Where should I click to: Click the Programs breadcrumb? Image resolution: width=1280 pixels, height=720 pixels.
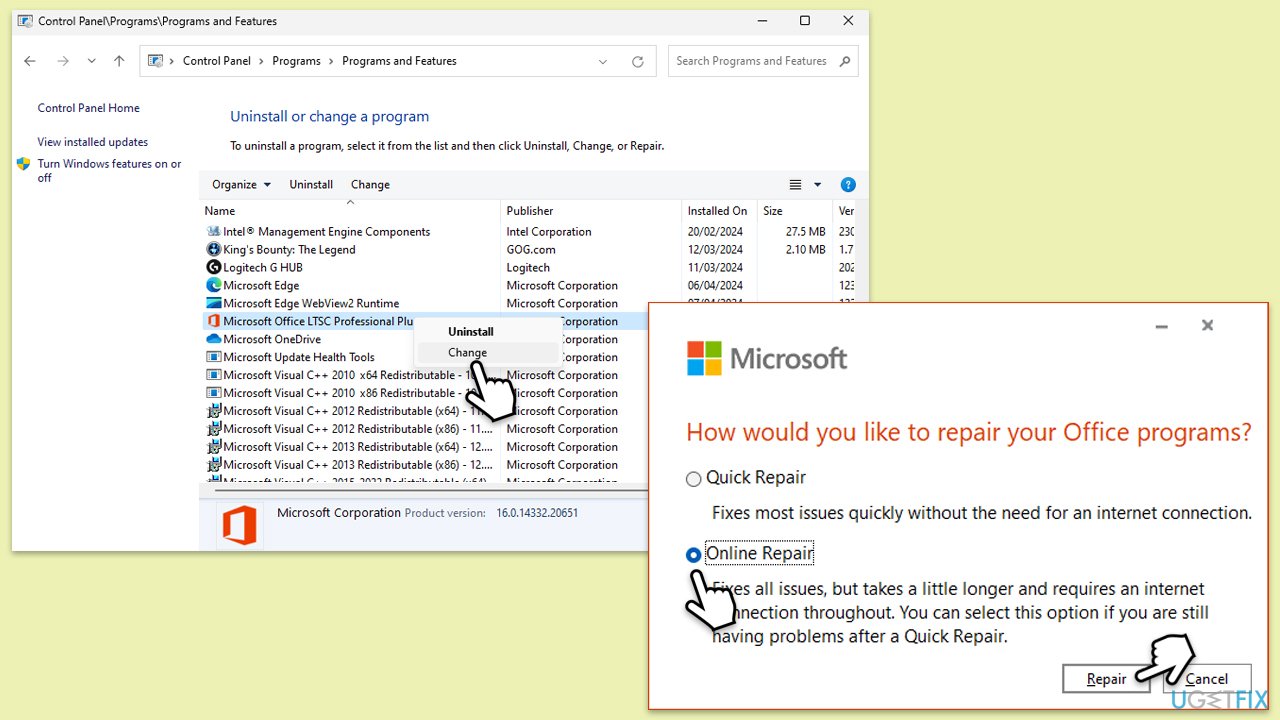[x=297, y=61]
